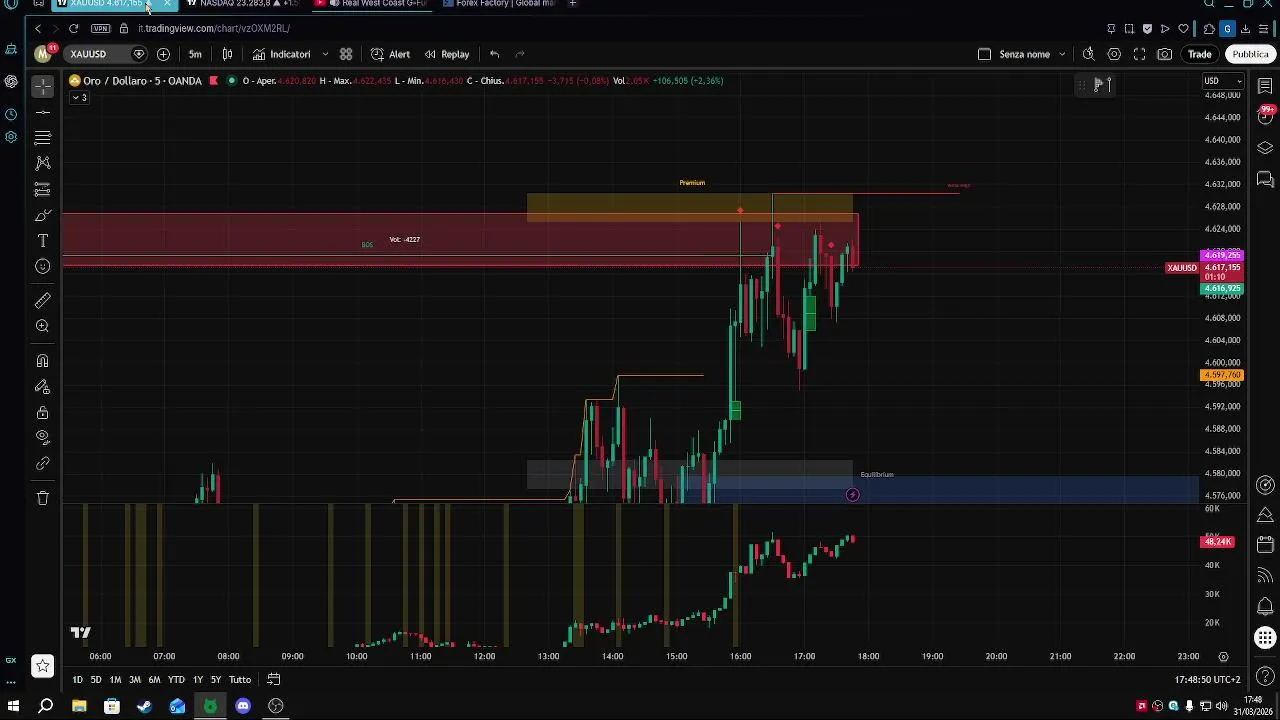1280x720 pixels.
Task: Select the 1D date range
Action: pyautogui.click(x=77, y=680)
